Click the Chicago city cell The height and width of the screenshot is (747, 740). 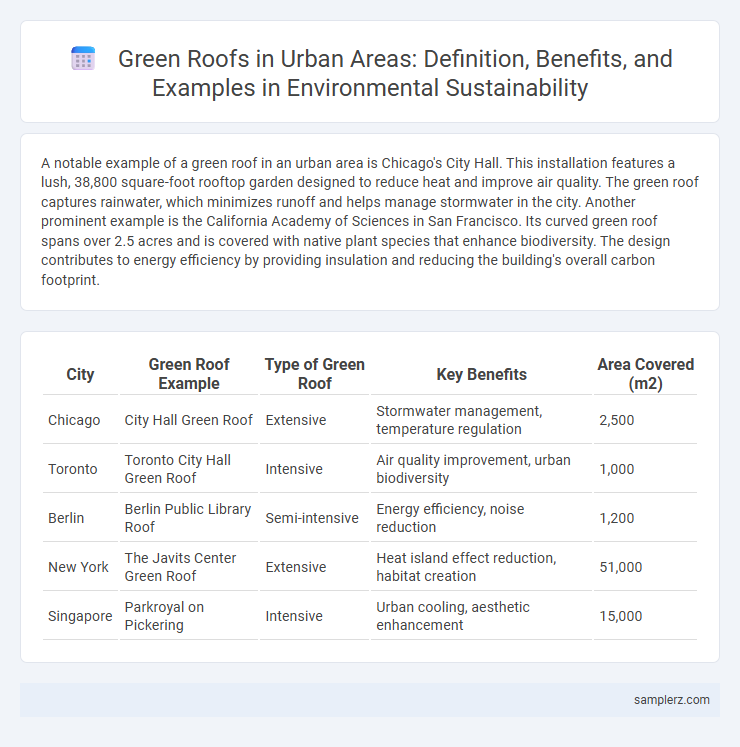coord(80,420)
